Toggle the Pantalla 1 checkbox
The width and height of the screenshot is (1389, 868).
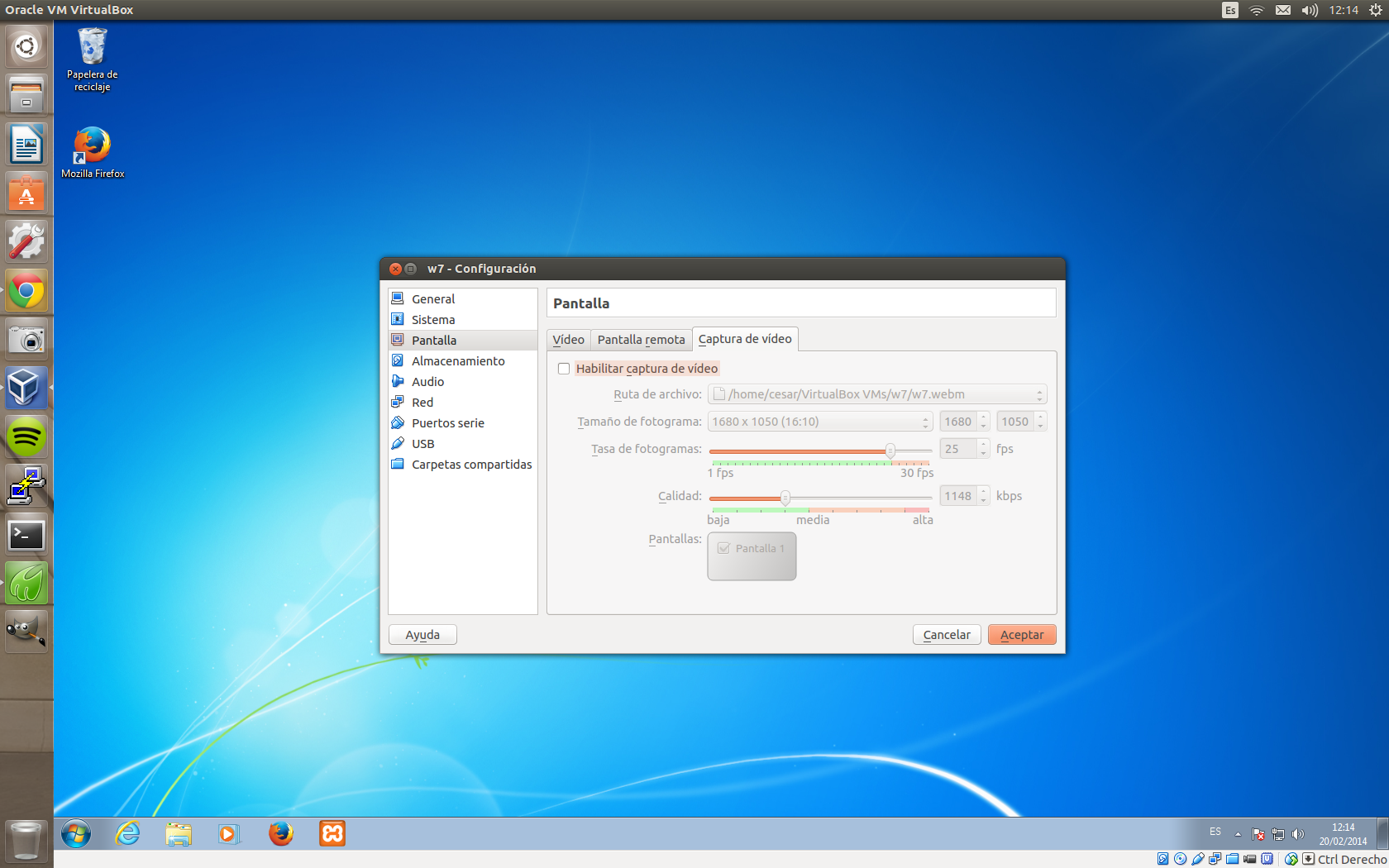[724, 548]
